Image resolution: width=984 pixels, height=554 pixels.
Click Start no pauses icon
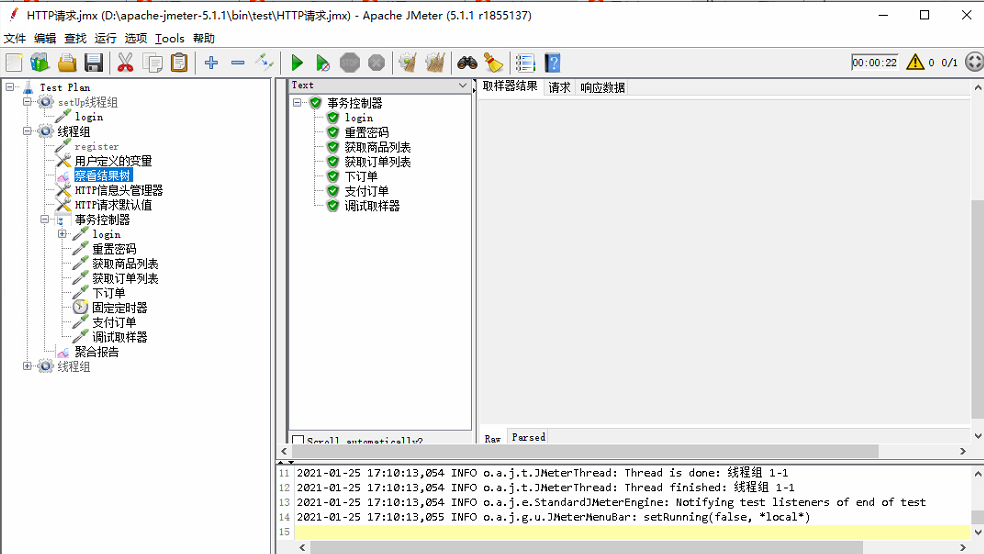click(323, 63)
